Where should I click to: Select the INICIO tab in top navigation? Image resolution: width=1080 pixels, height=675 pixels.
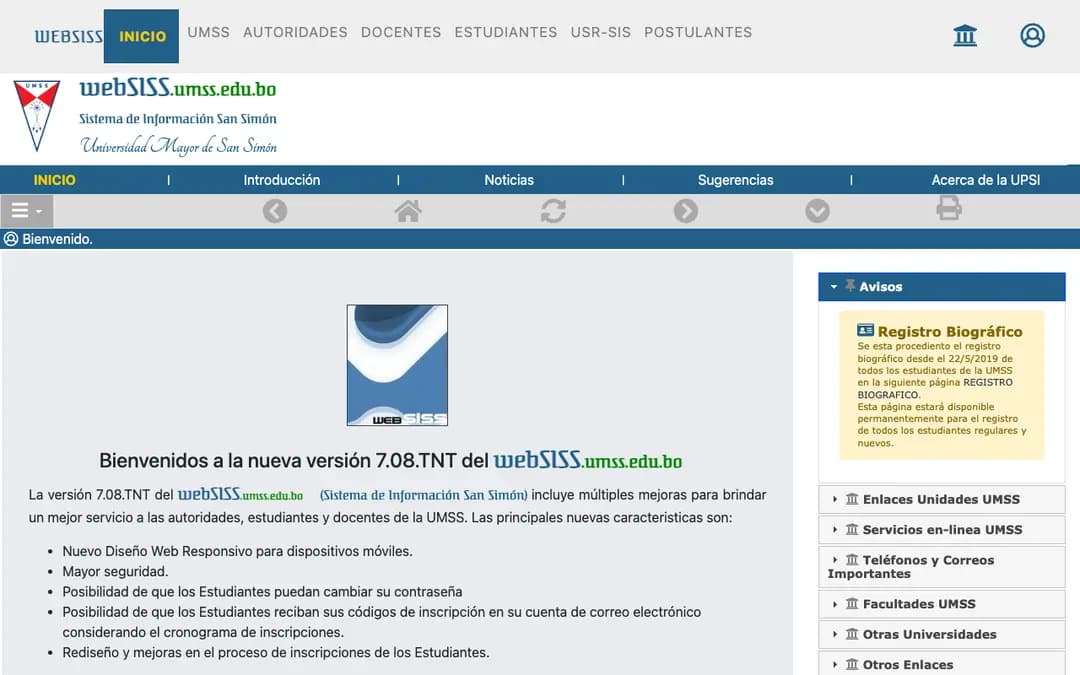142,36
